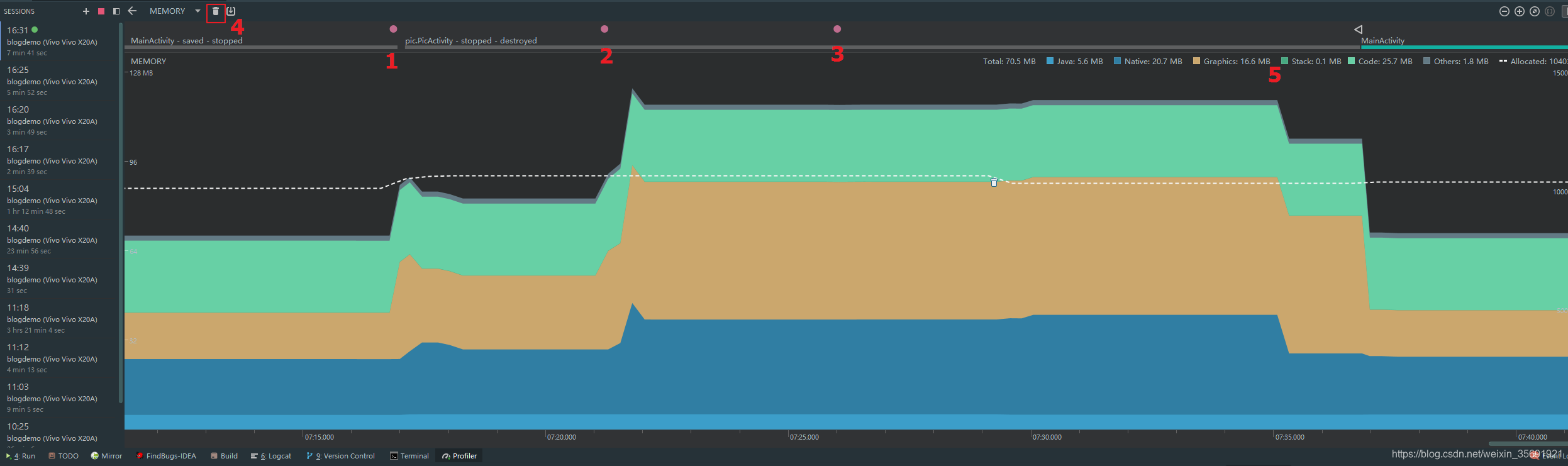Screen dimensions: 1568x466
Task: Open the 11:18 blogdemo session
Action: pos(60,318)
